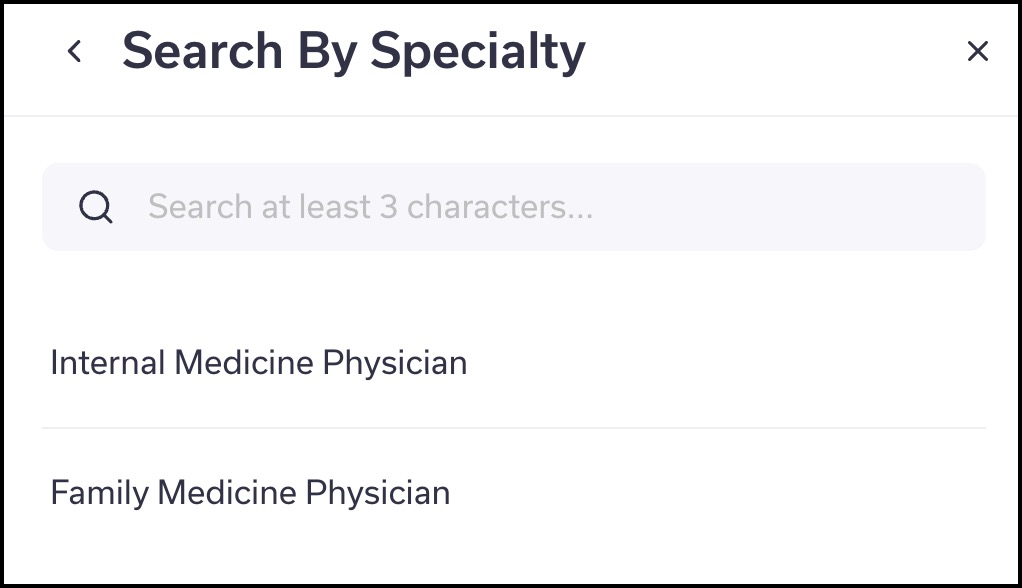Return to previous screen via back arrow
The width and height of the screenshot is (1022, 588).
point(75,51)
